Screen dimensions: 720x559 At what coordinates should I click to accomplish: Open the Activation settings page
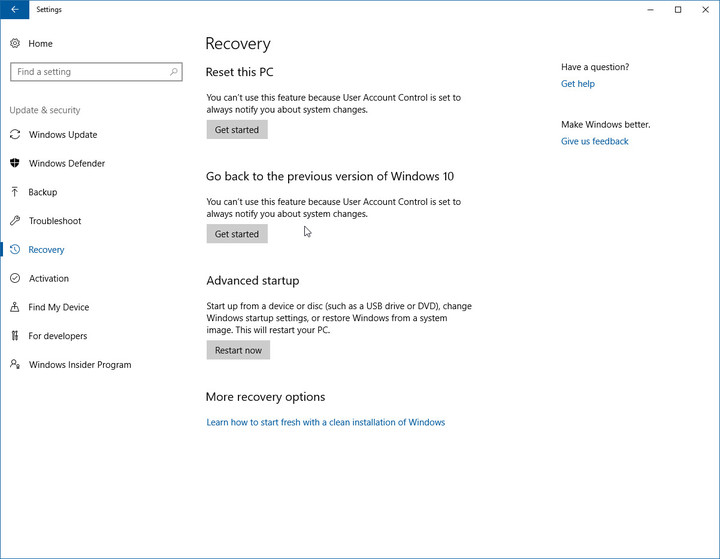point(49,278)
